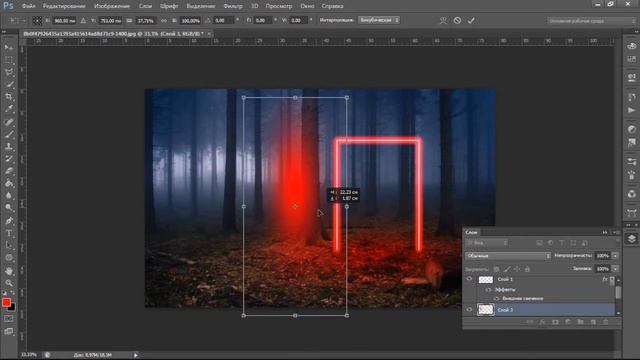Viewport: 640px width, 360px height.
Task: Select the Brush tool
Action: (9, 134)
